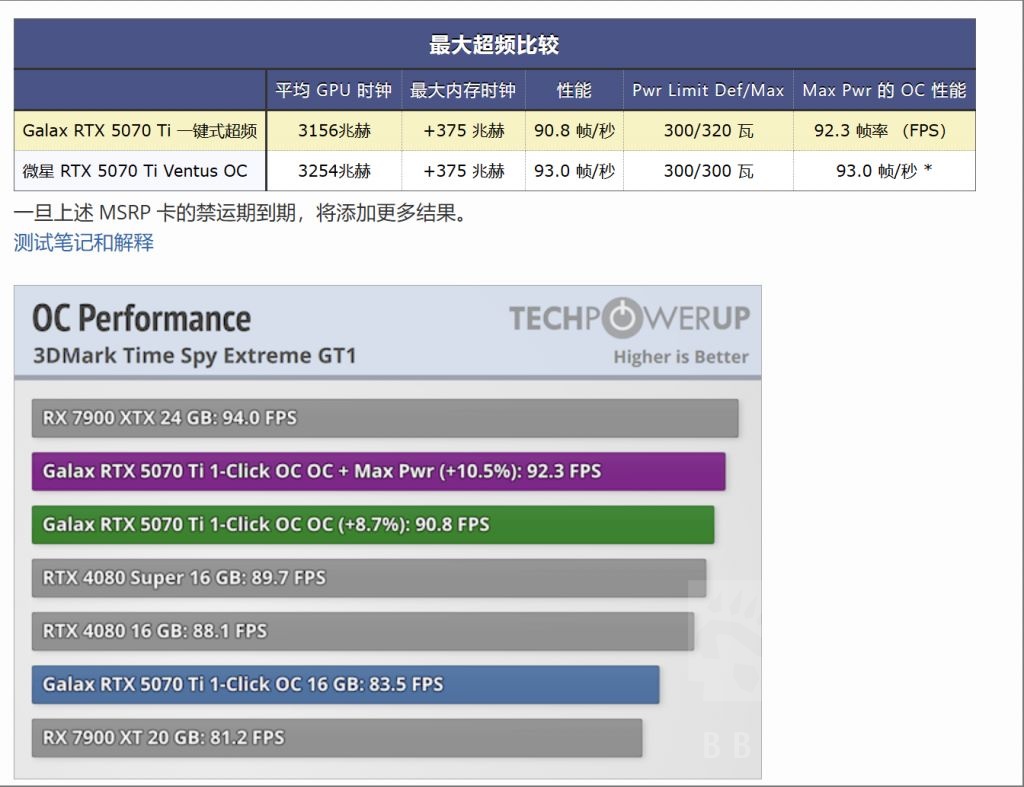Select the RX 7900 XT 81.2 FPS bar

(335, 738)
